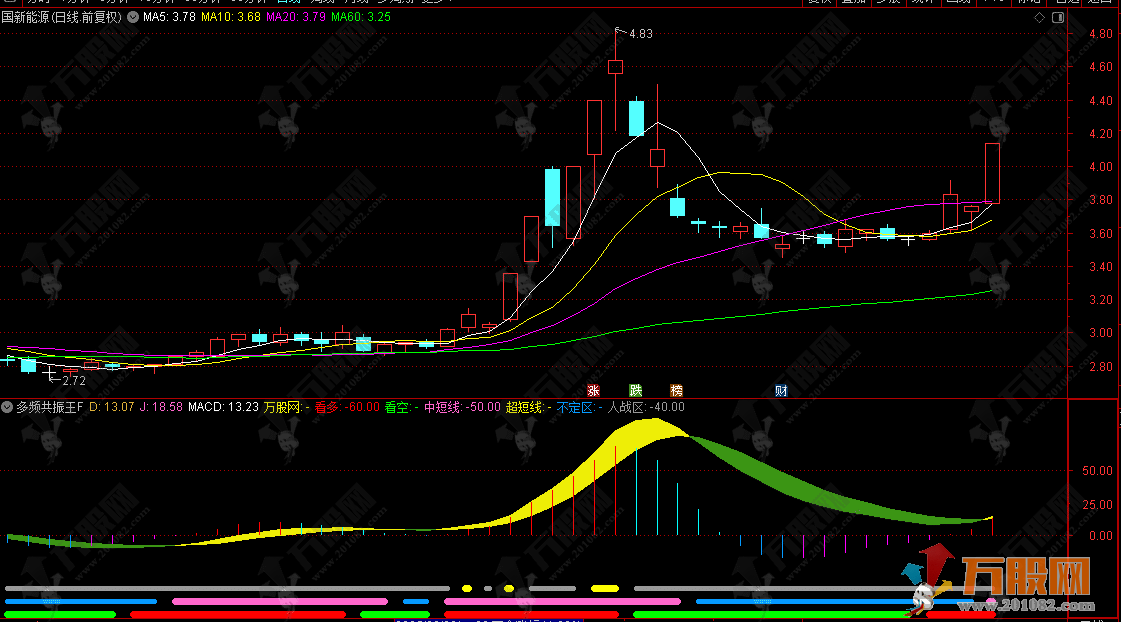Viewport: 1121px width, 622px height.
Task: Select the MA60 green moving average label
Action: pyautogui.click(x=361, y=17)
